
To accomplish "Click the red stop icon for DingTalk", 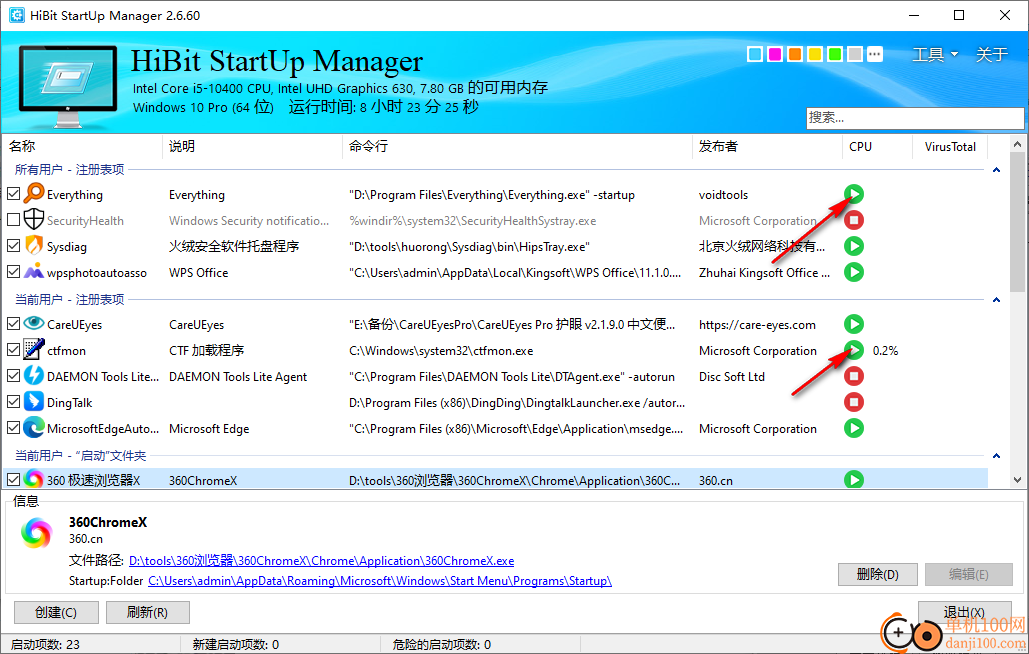I will pos(853,402).
